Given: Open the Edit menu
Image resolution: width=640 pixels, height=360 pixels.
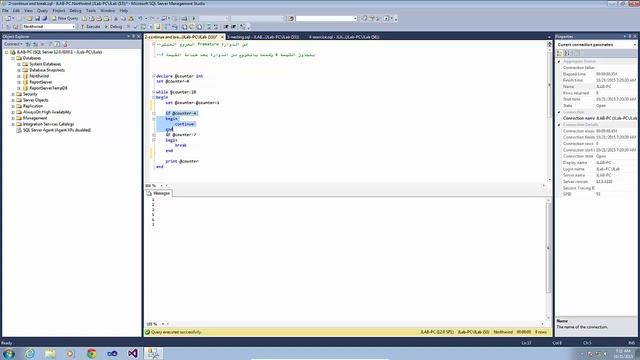Looking at the screenshot, I should 16,11.
